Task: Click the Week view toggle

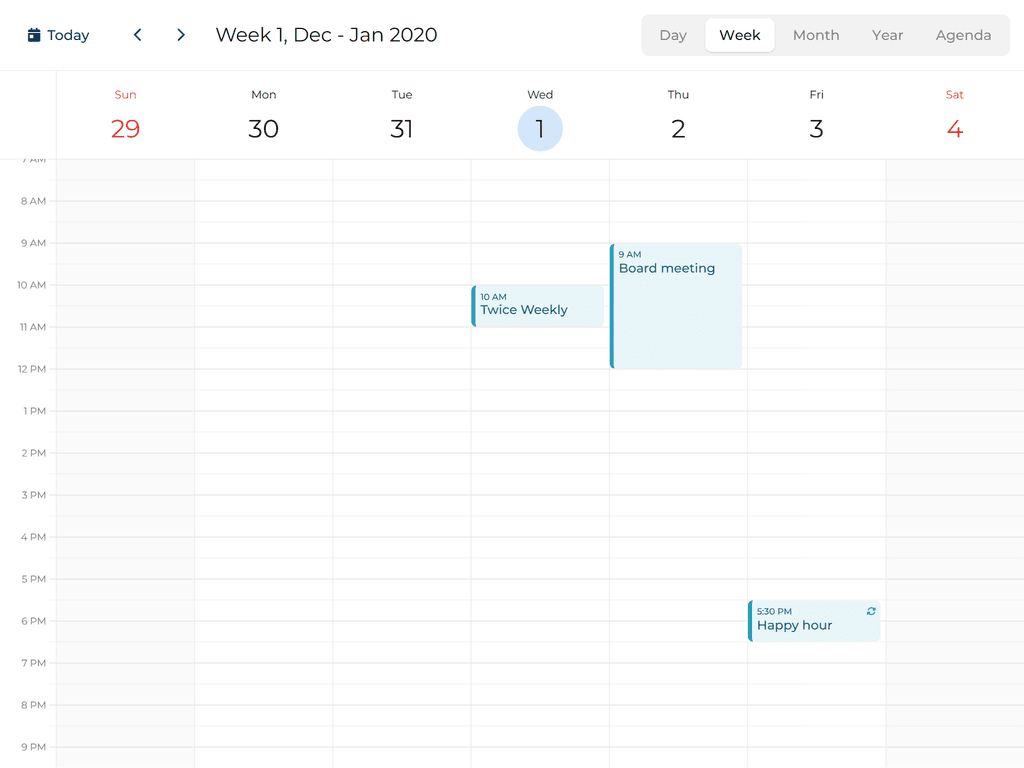Action: (x=739, y=34)
